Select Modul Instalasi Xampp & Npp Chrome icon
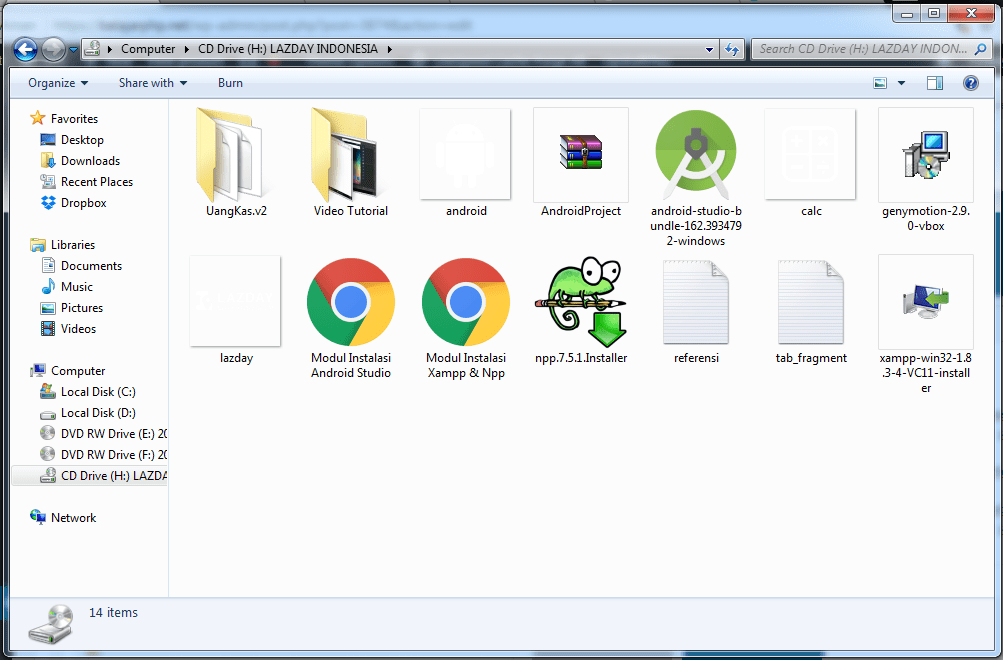The image size is (1003, 660). coord(466,302)
